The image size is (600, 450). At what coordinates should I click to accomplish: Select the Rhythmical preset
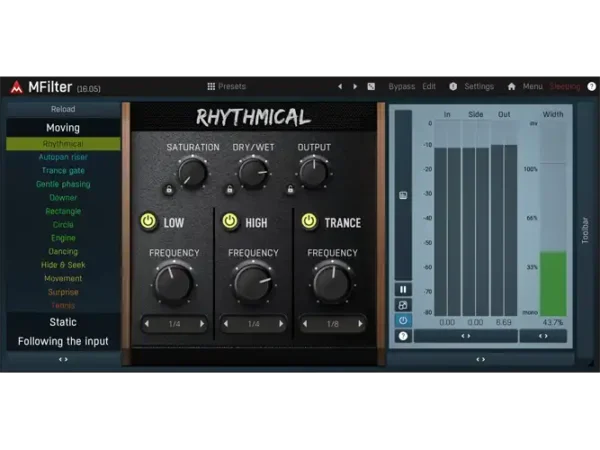point(63,144)
